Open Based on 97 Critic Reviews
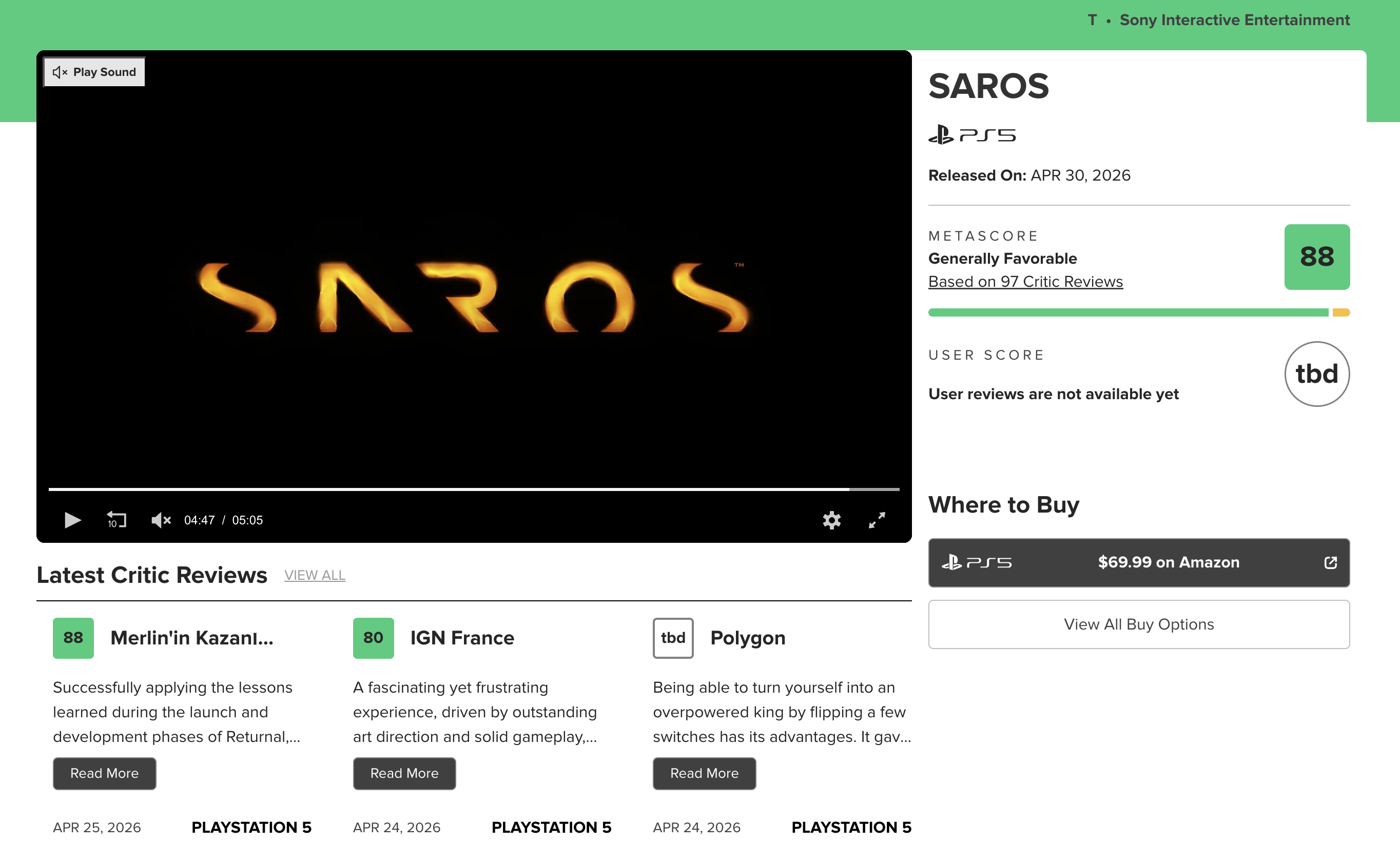This screenshot has height=863, width=1400. pos(1025,281)
